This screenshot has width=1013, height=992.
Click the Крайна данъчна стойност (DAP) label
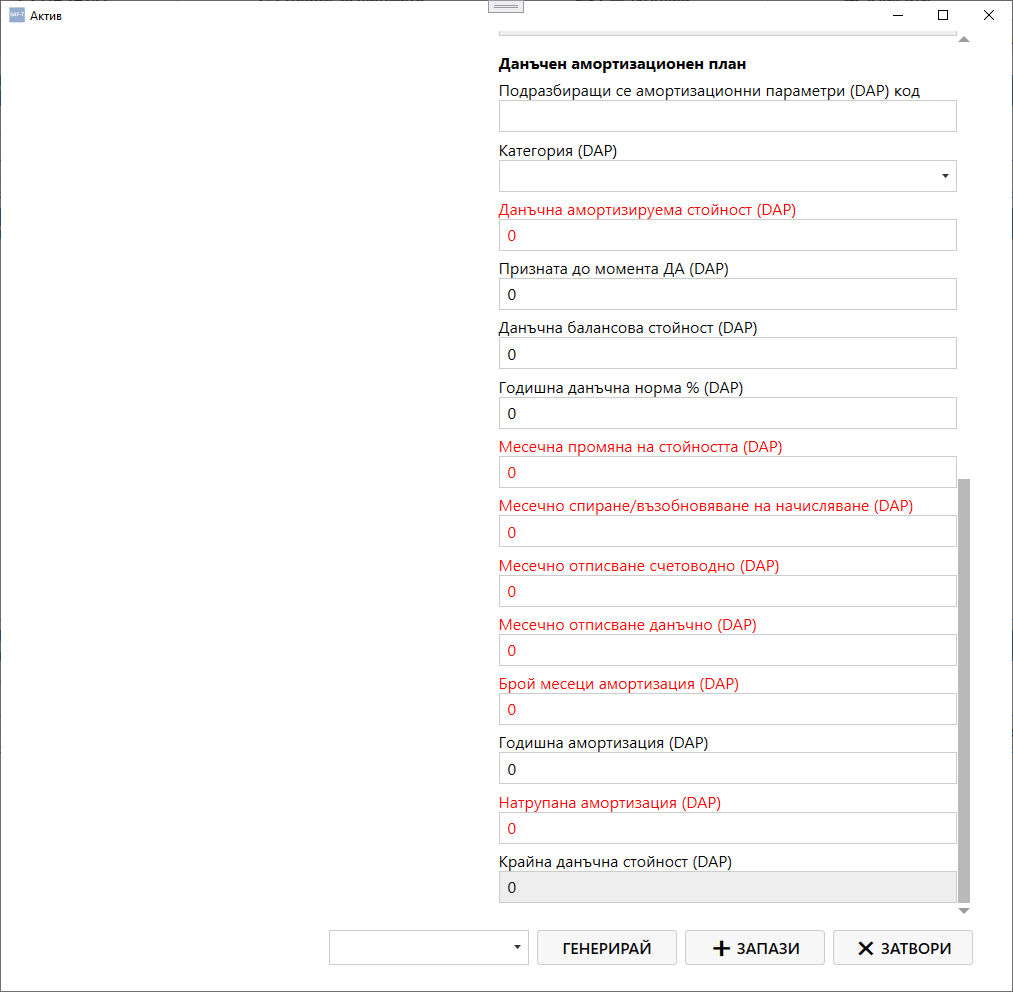coord(615,862)
